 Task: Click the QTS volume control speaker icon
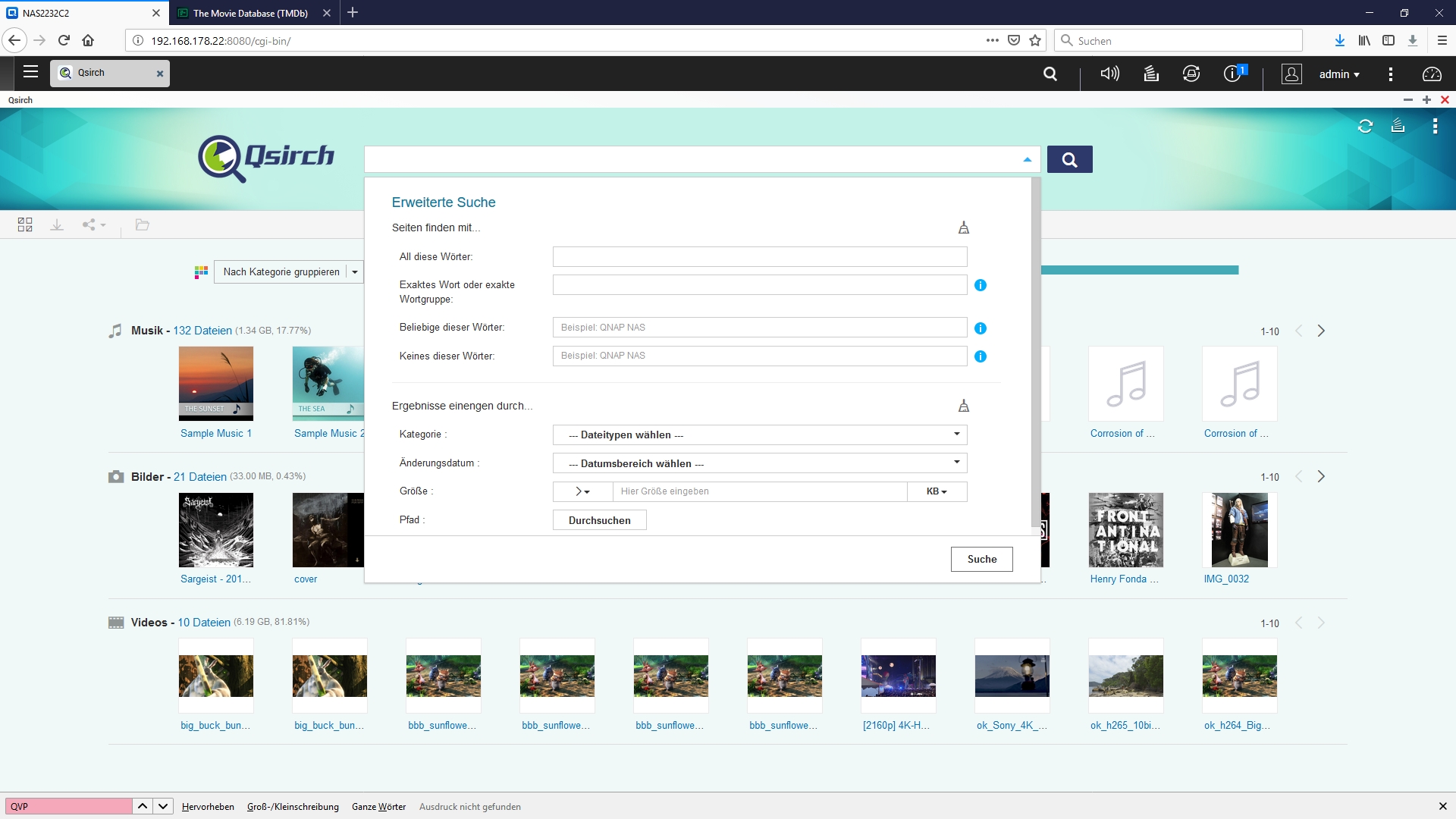pos(1109,74)
